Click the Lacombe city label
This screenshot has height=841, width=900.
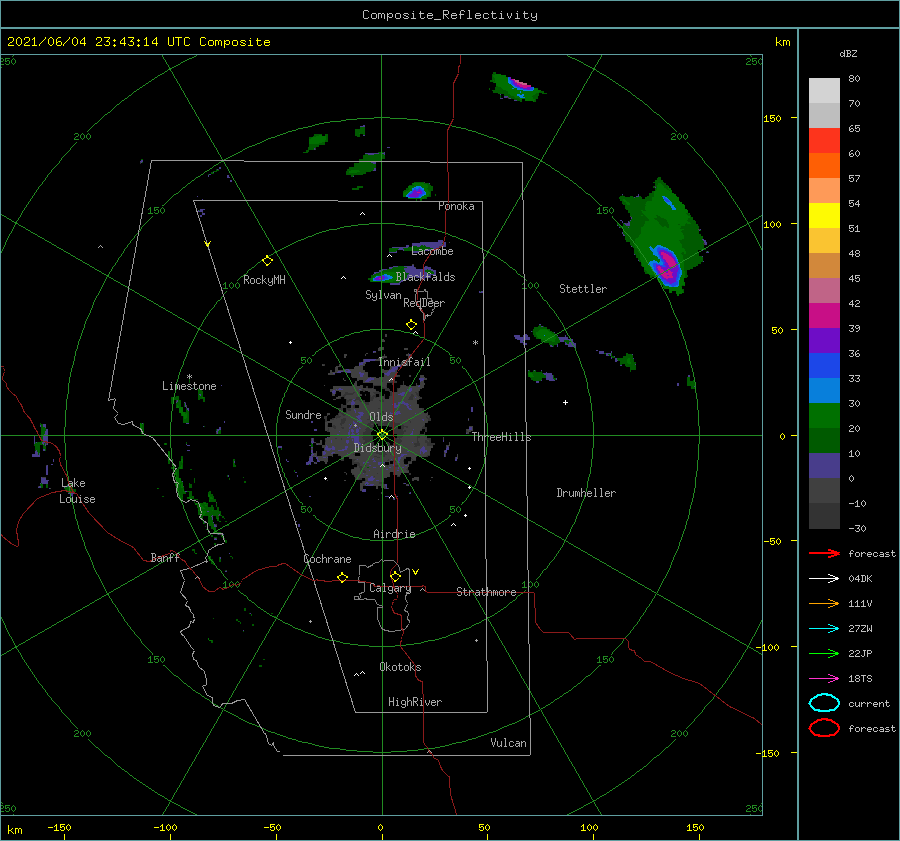point(432,251)
